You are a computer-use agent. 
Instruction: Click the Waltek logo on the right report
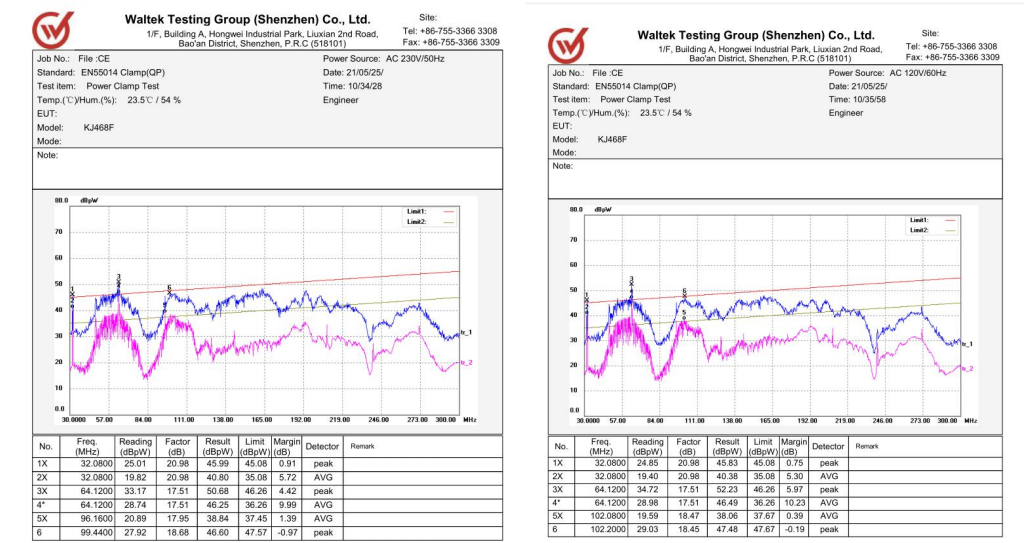point(569,45)
